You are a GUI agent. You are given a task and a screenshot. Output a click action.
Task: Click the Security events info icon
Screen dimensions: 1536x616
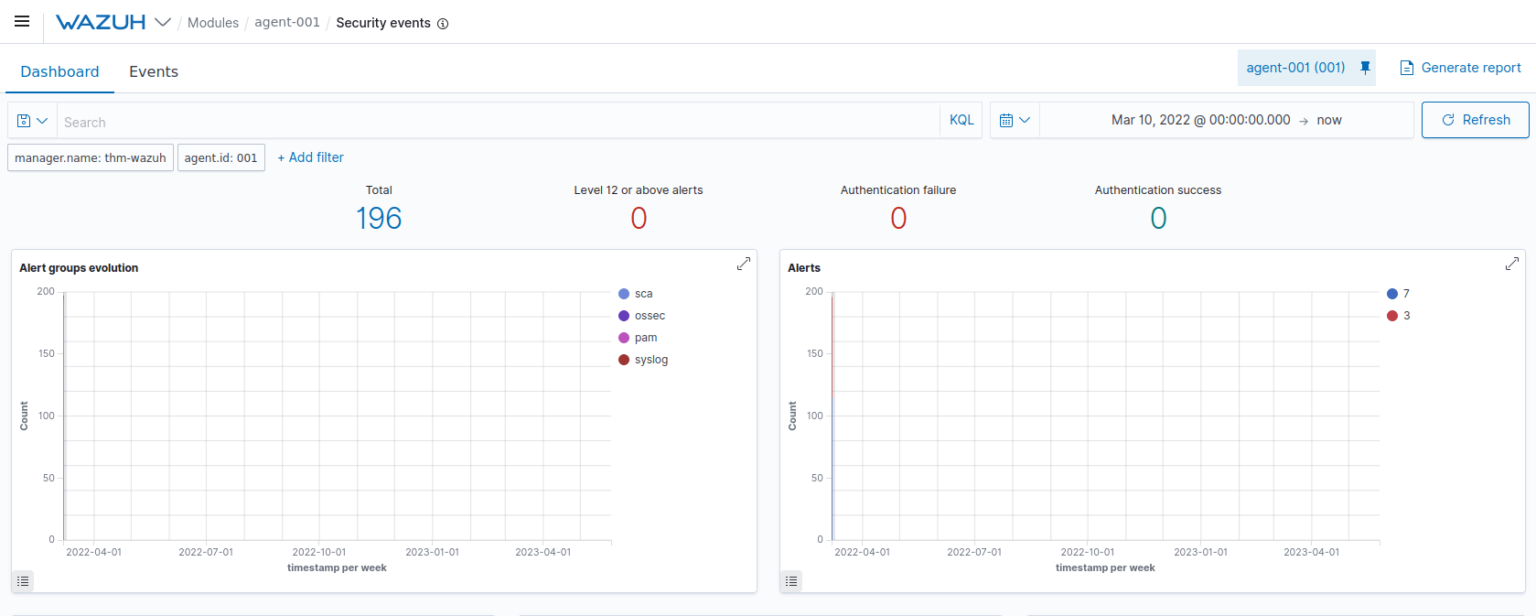click(443, 23)
